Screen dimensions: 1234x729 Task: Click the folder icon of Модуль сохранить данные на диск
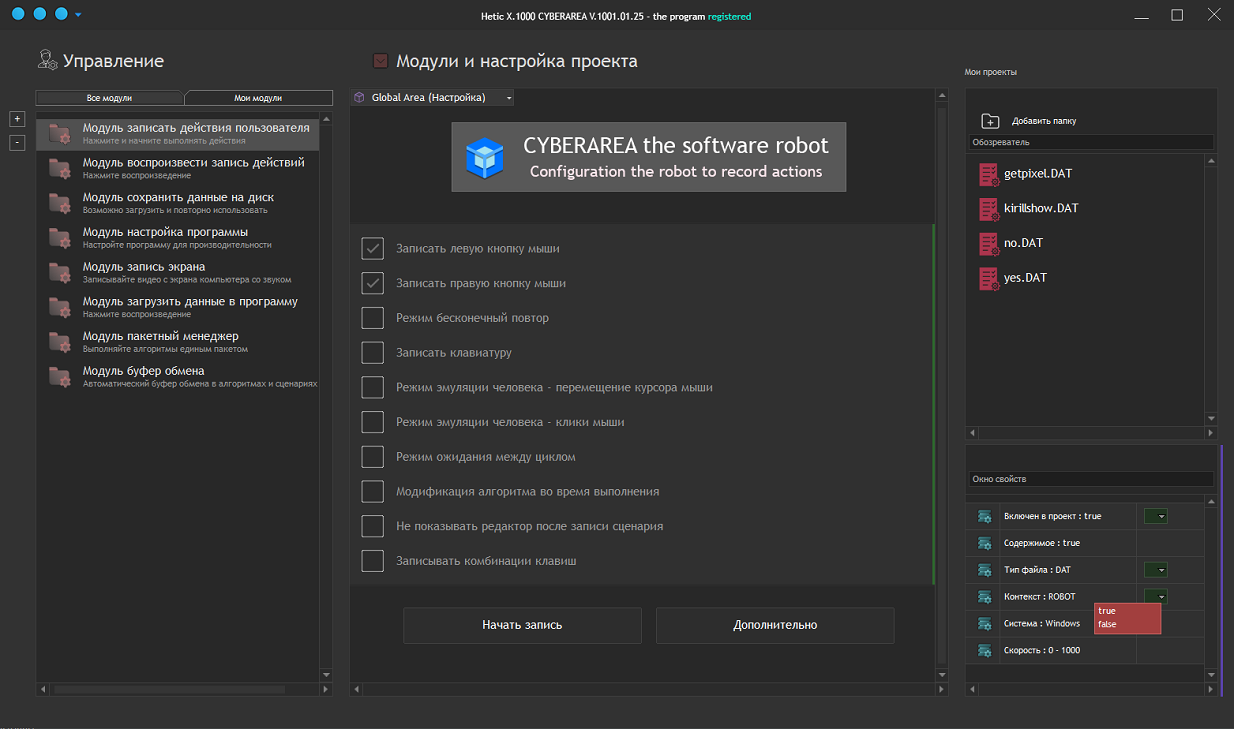(x=60, y=203)
